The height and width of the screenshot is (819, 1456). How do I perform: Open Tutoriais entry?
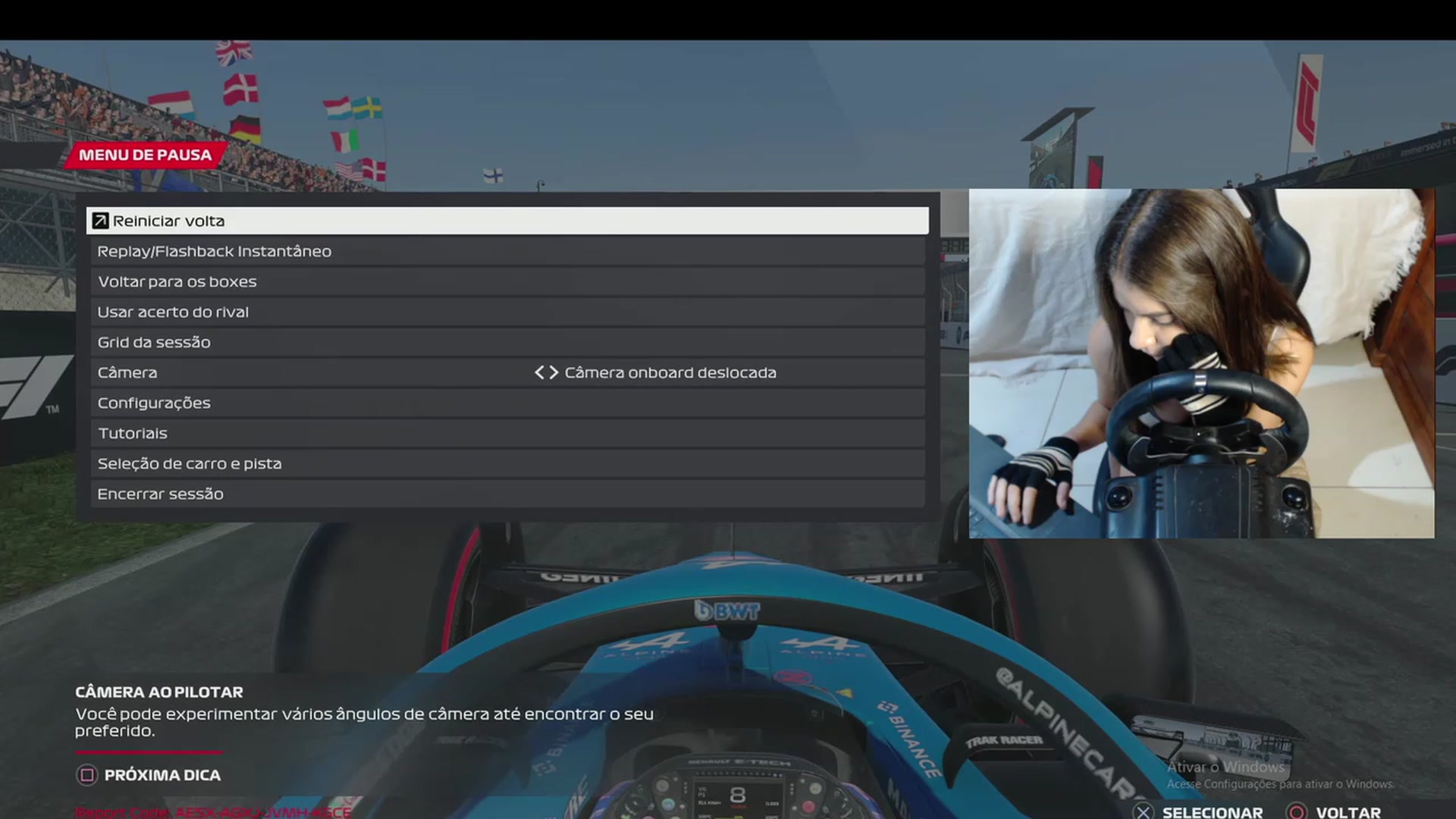point(507,433)
